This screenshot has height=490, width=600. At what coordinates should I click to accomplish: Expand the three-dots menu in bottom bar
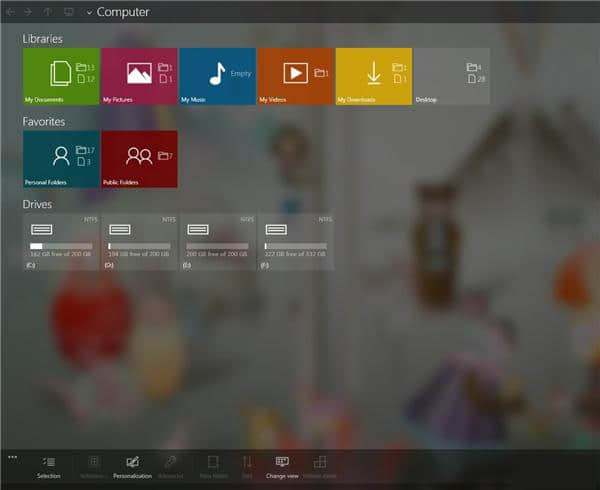click(x=12, y=457)
